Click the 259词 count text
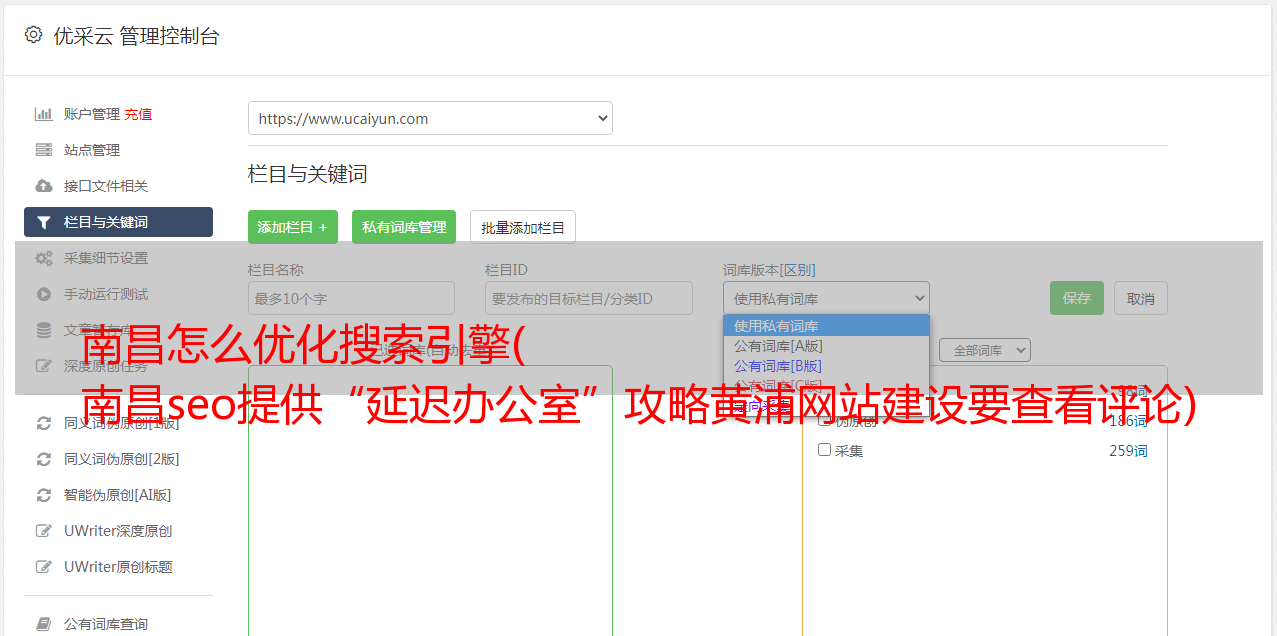Image resolution: width=1277 pixels, height=636 pixels. [1128, 451]
